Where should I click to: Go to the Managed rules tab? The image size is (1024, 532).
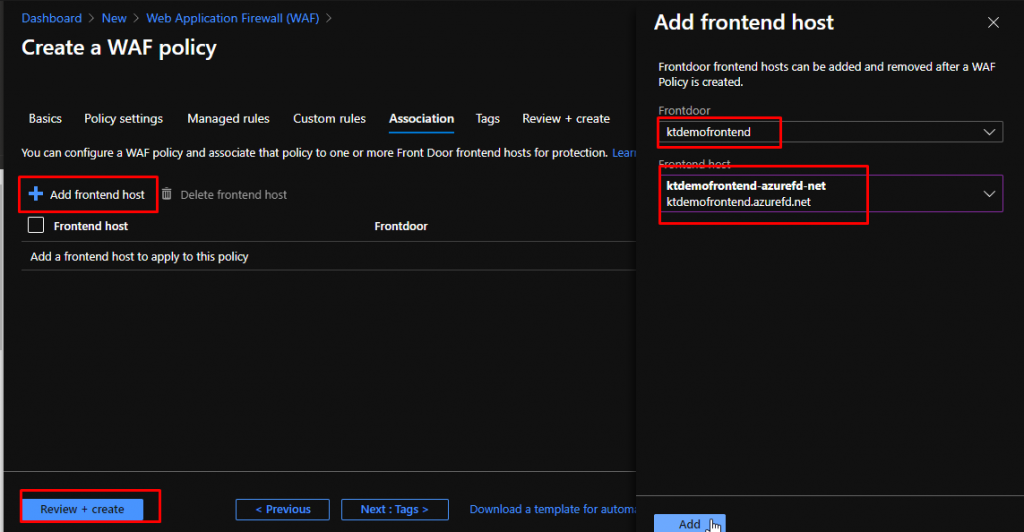click(229, 119)
